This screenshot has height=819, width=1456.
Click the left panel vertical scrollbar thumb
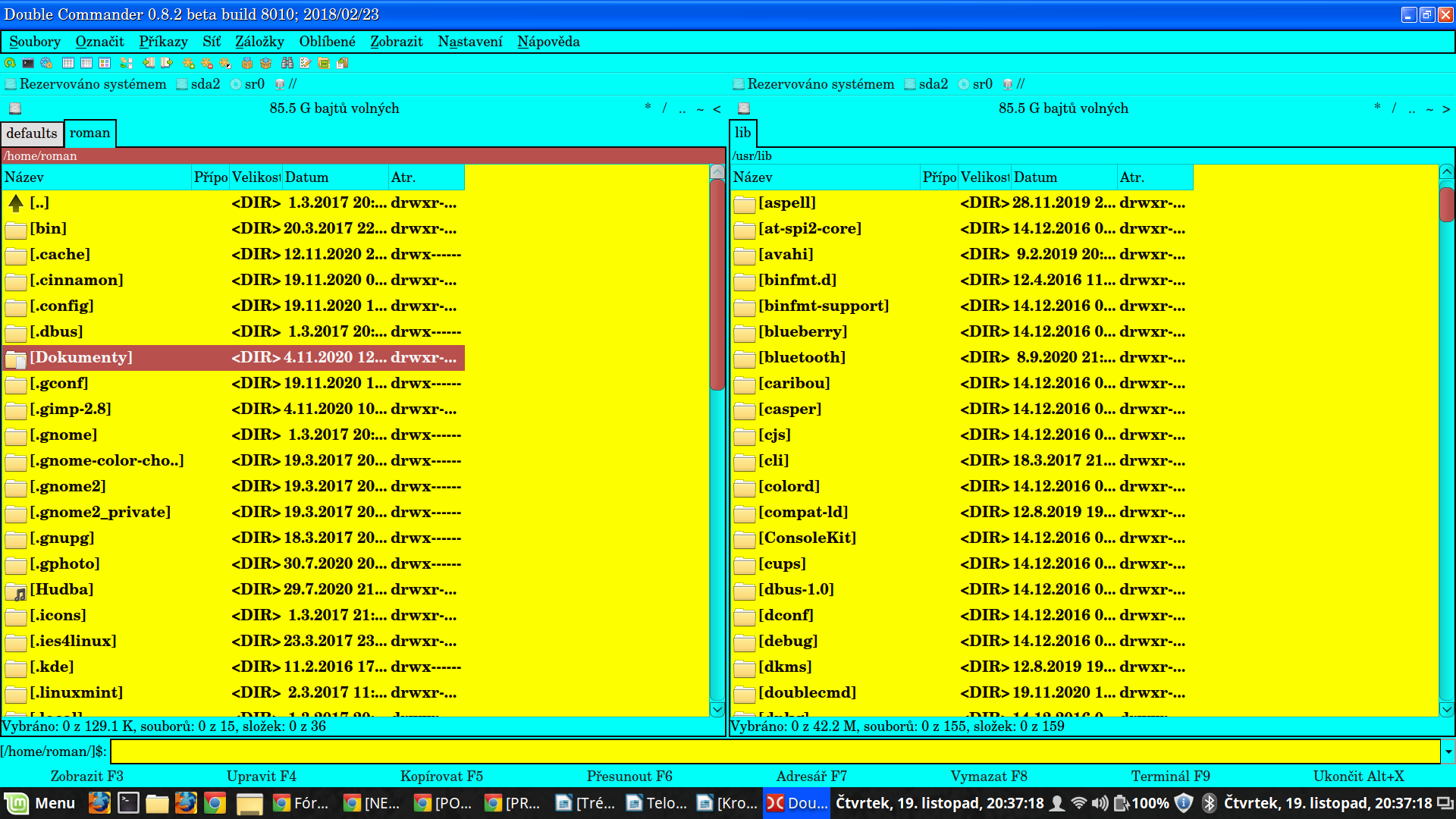point(717,284)
